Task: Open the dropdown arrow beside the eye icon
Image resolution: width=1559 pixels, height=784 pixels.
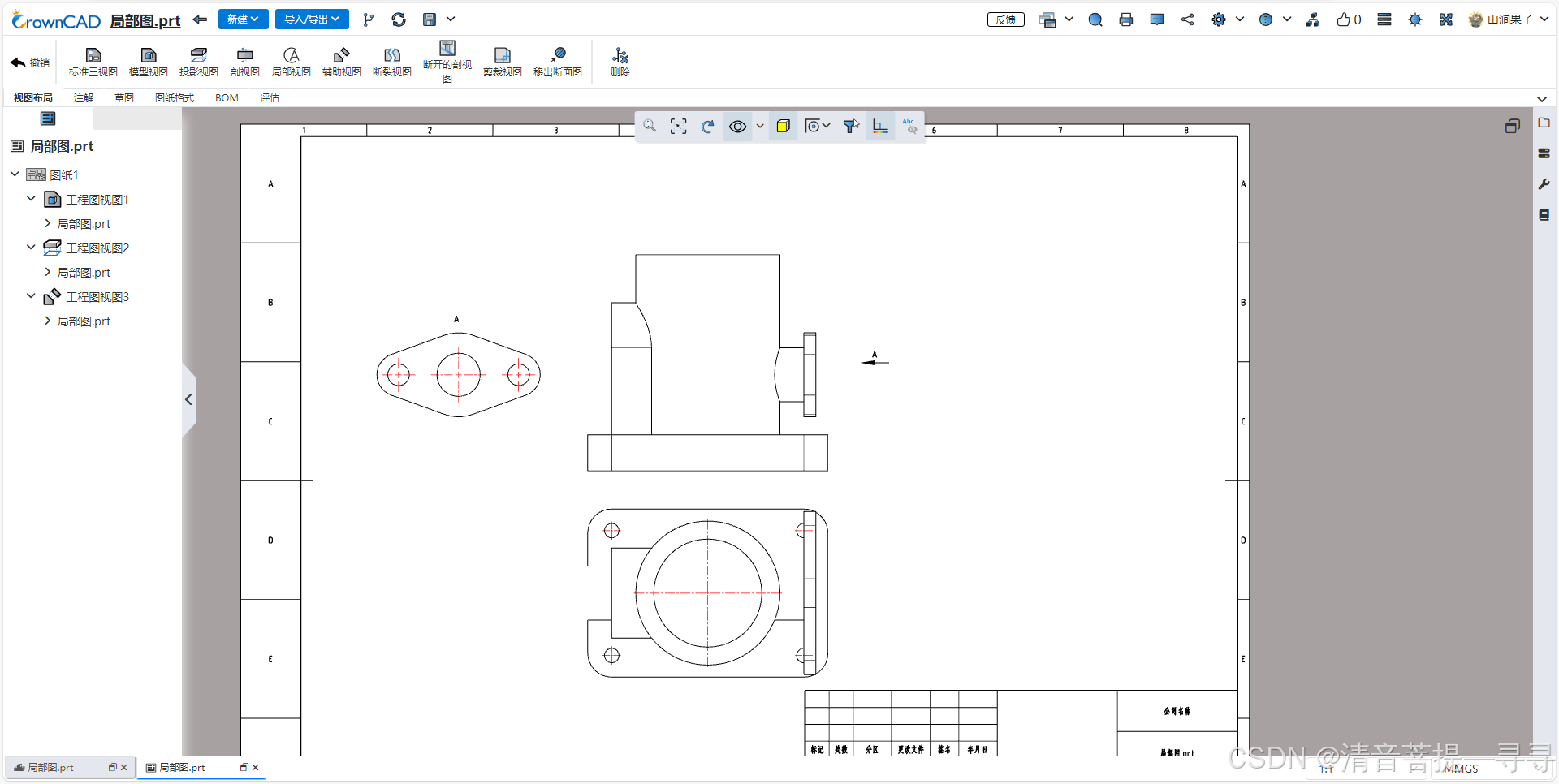Action: [760, 126]
